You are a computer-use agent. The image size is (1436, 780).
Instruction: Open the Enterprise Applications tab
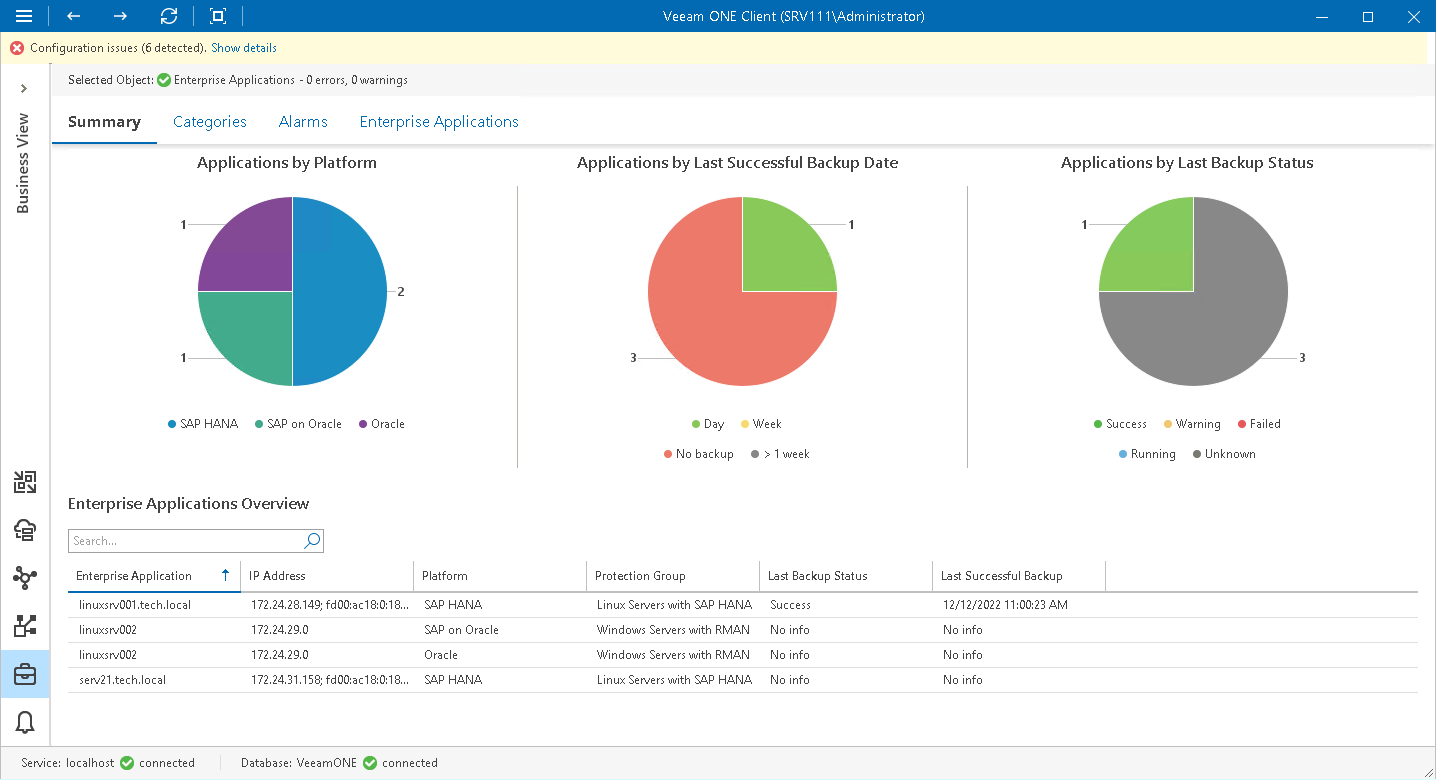pyautogui.click(x=438, y=121)
